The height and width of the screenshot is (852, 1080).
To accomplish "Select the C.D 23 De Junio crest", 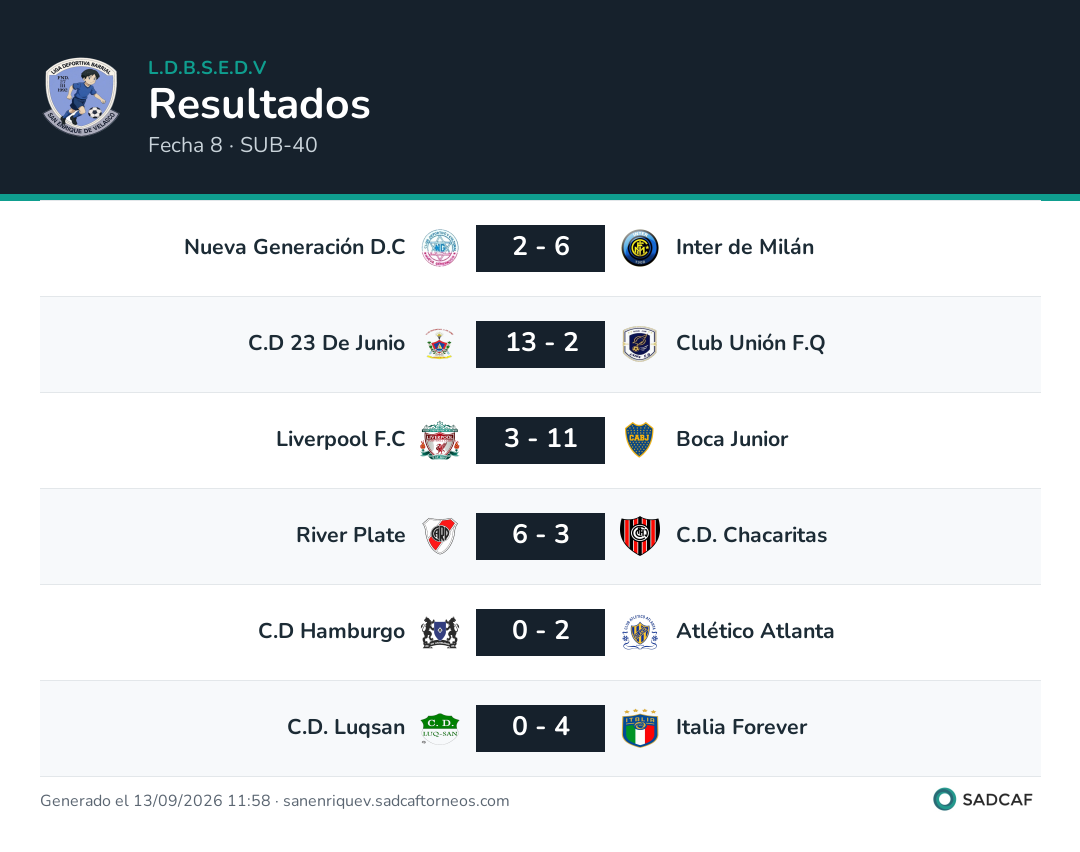I will [x=439, y=344].
